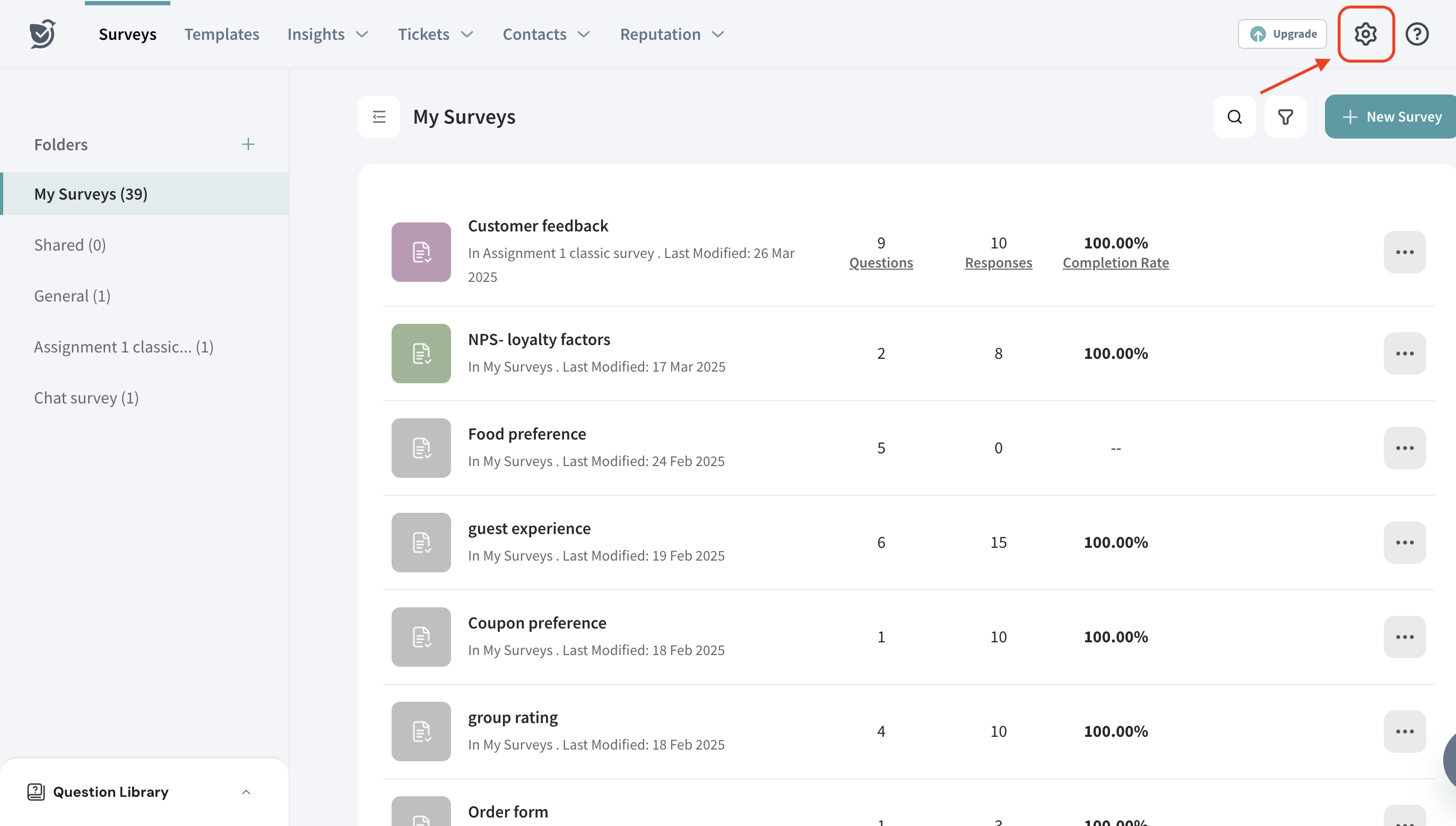Screen dimensions: 1456x826
Task: Switch to the Templates tab
Action: [222, 34]
